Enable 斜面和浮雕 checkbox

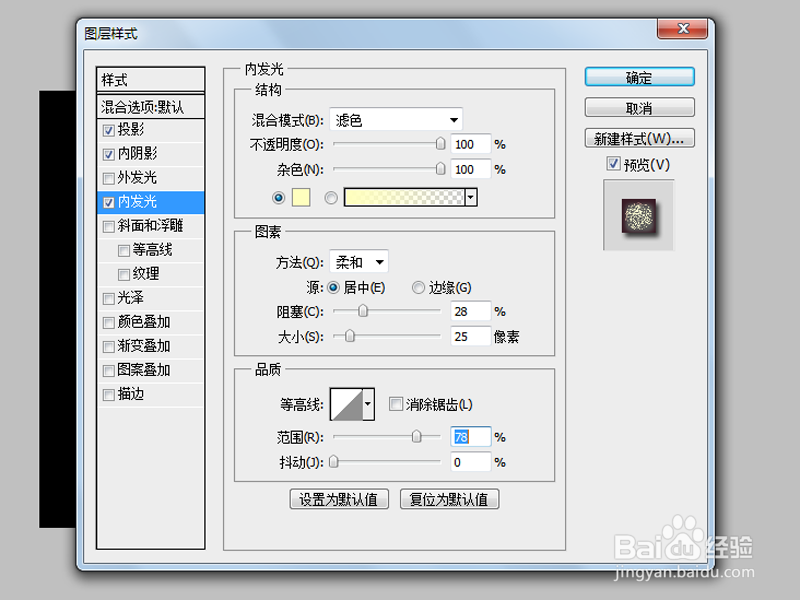(108, 227)
